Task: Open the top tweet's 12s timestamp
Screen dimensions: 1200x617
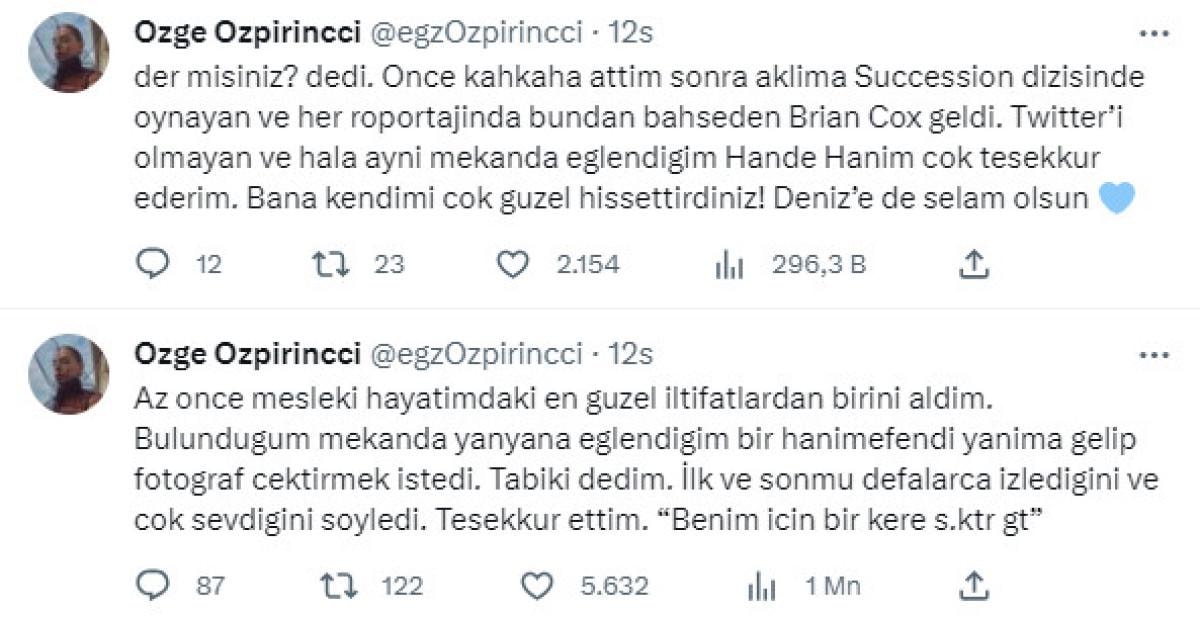Action: click(631, 33)
